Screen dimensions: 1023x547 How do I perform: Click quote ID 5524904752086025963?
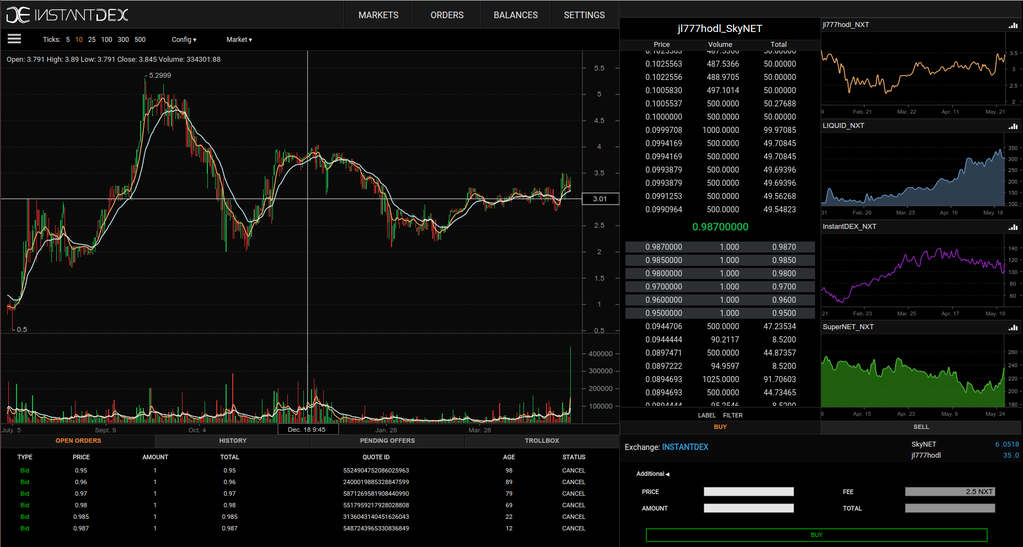click(x=376, y=471)
